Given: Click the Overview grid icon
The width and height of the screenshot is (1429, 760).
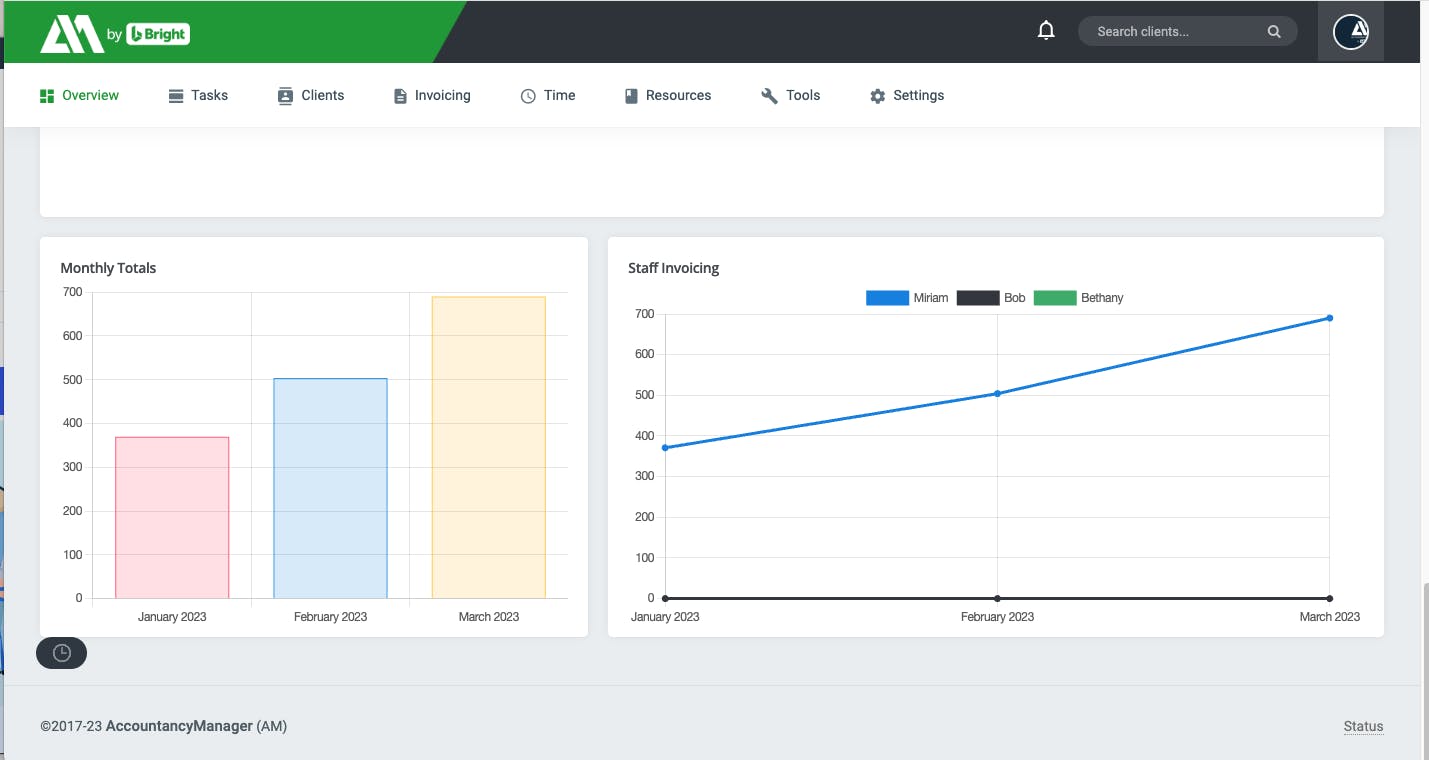Looking at the screenshot, I should (46, 96).
